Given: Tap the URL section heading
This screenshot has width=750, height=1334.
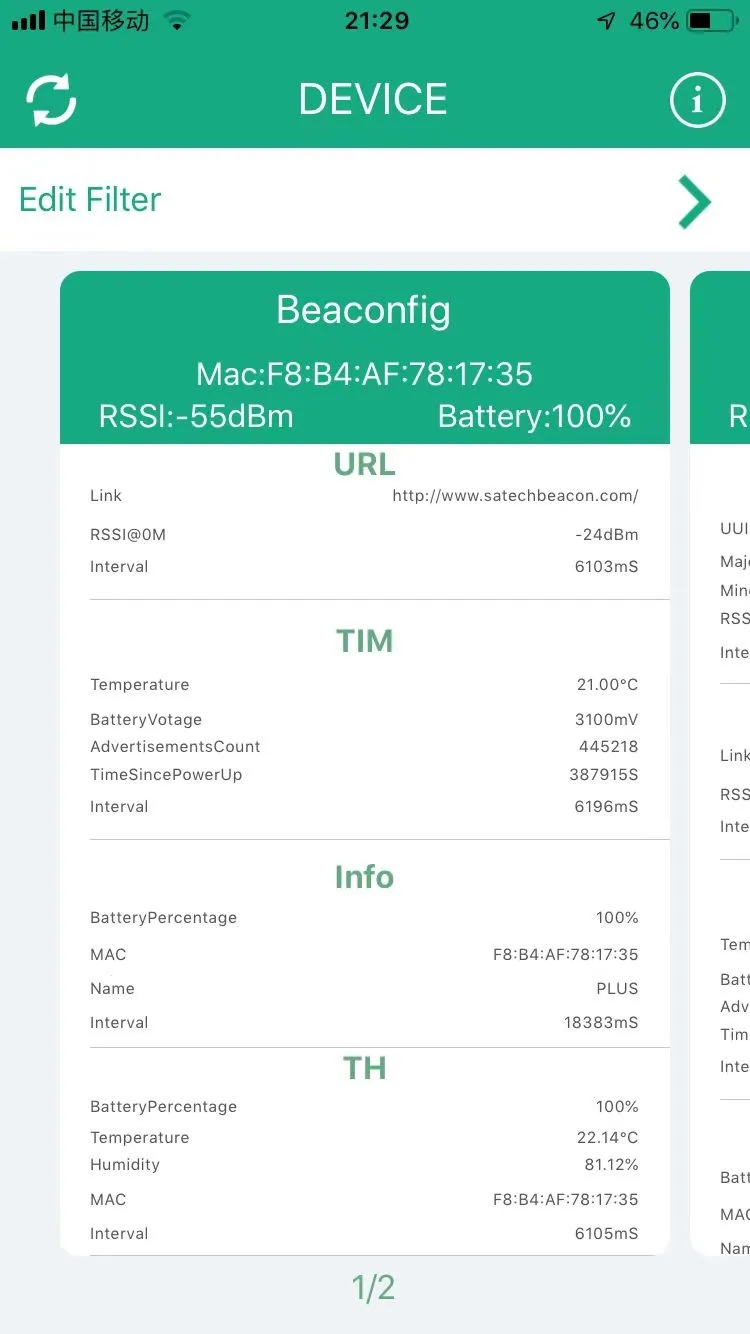Looking at the screenshot, I should [364, 464].
